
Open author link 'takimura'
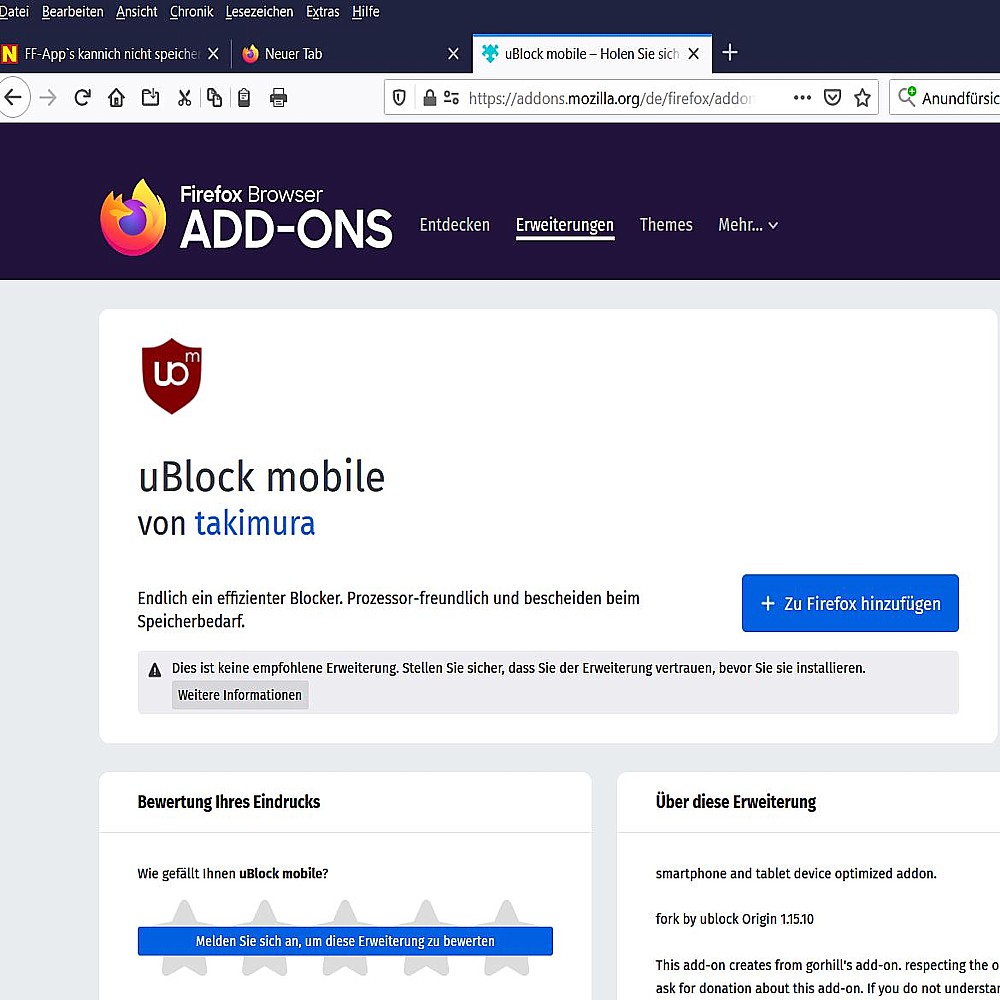(x=255, y=523)
